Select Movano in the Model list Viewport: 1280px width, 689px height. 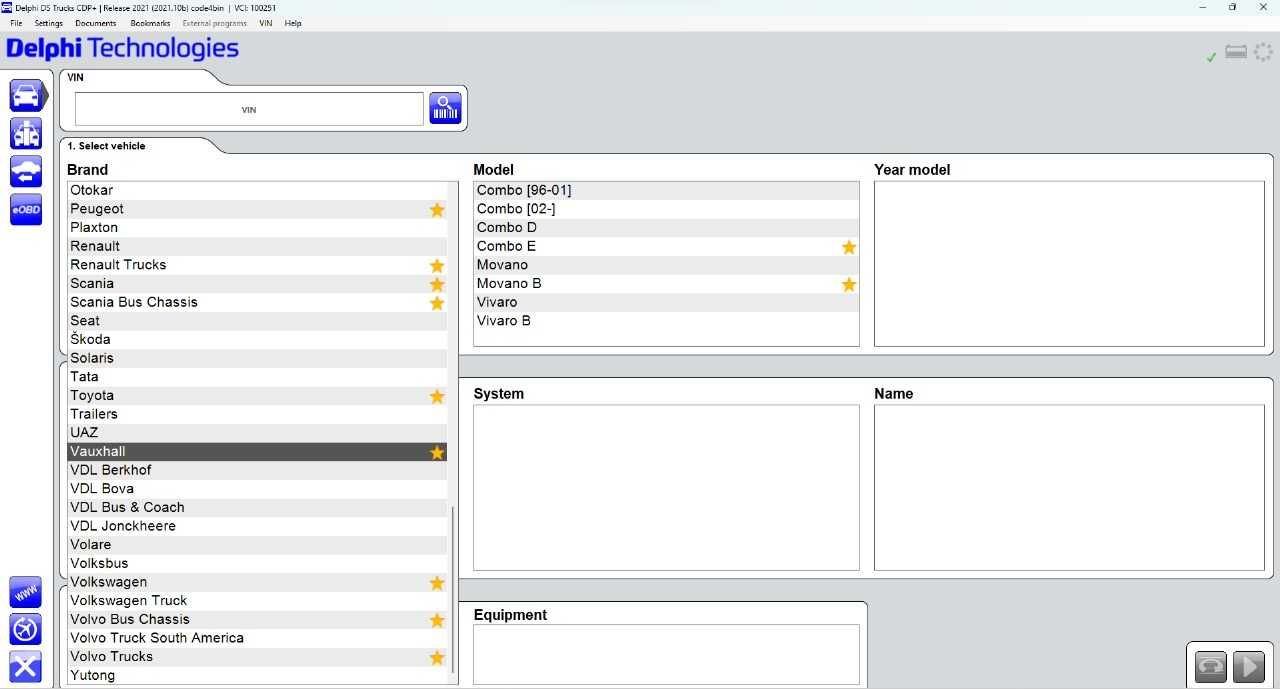pyautogui.click(x=666, y=265)
